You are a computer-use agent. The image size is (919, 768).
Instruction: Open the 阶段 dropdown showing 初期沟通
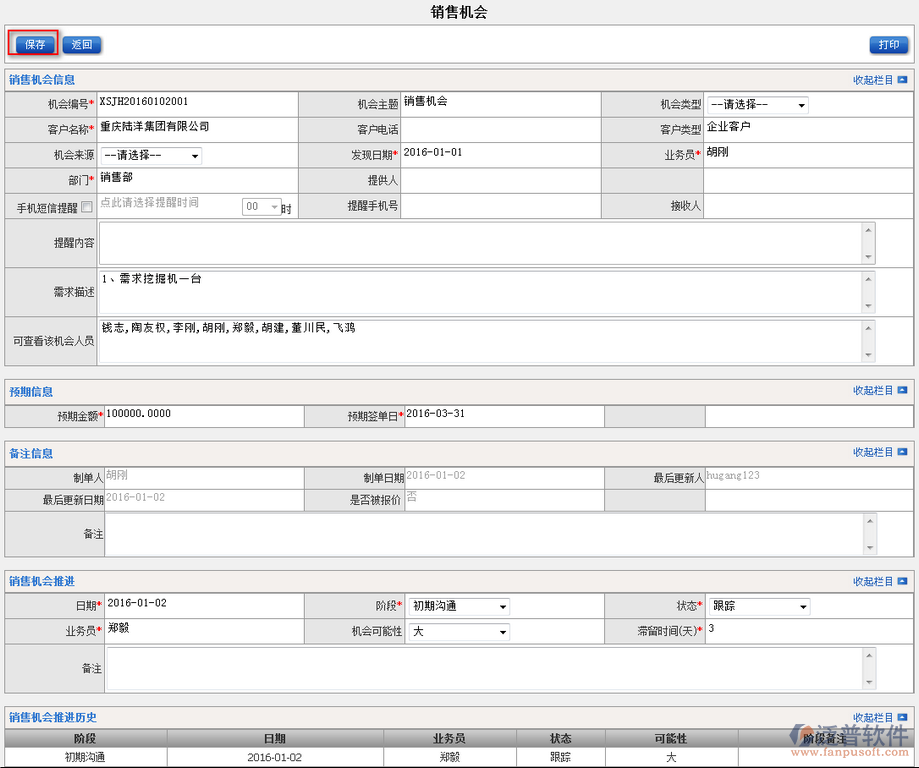pyautogui.click(x=459, y=606)
